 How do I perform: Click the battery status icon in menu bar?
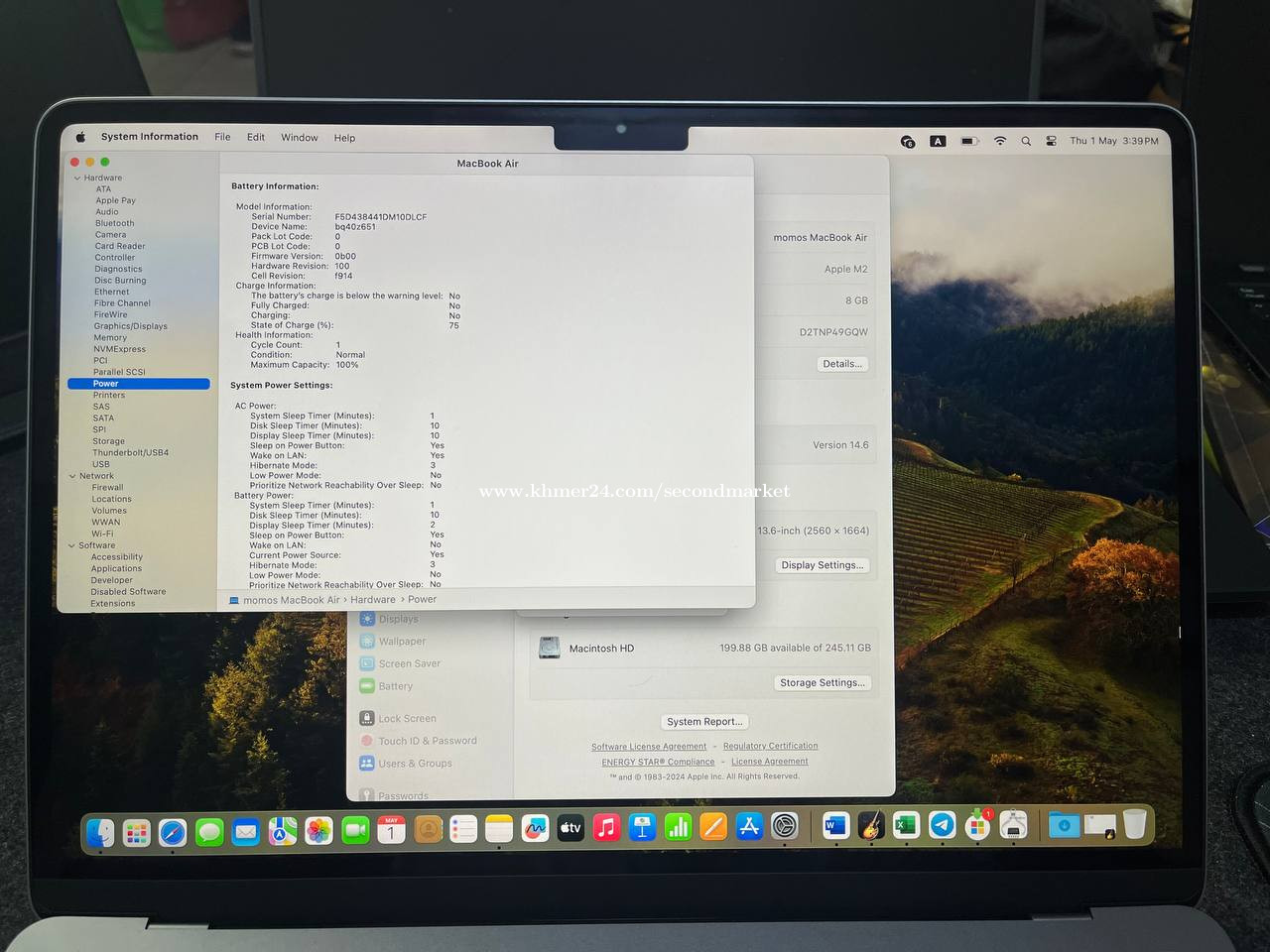[x=970, y=141]
